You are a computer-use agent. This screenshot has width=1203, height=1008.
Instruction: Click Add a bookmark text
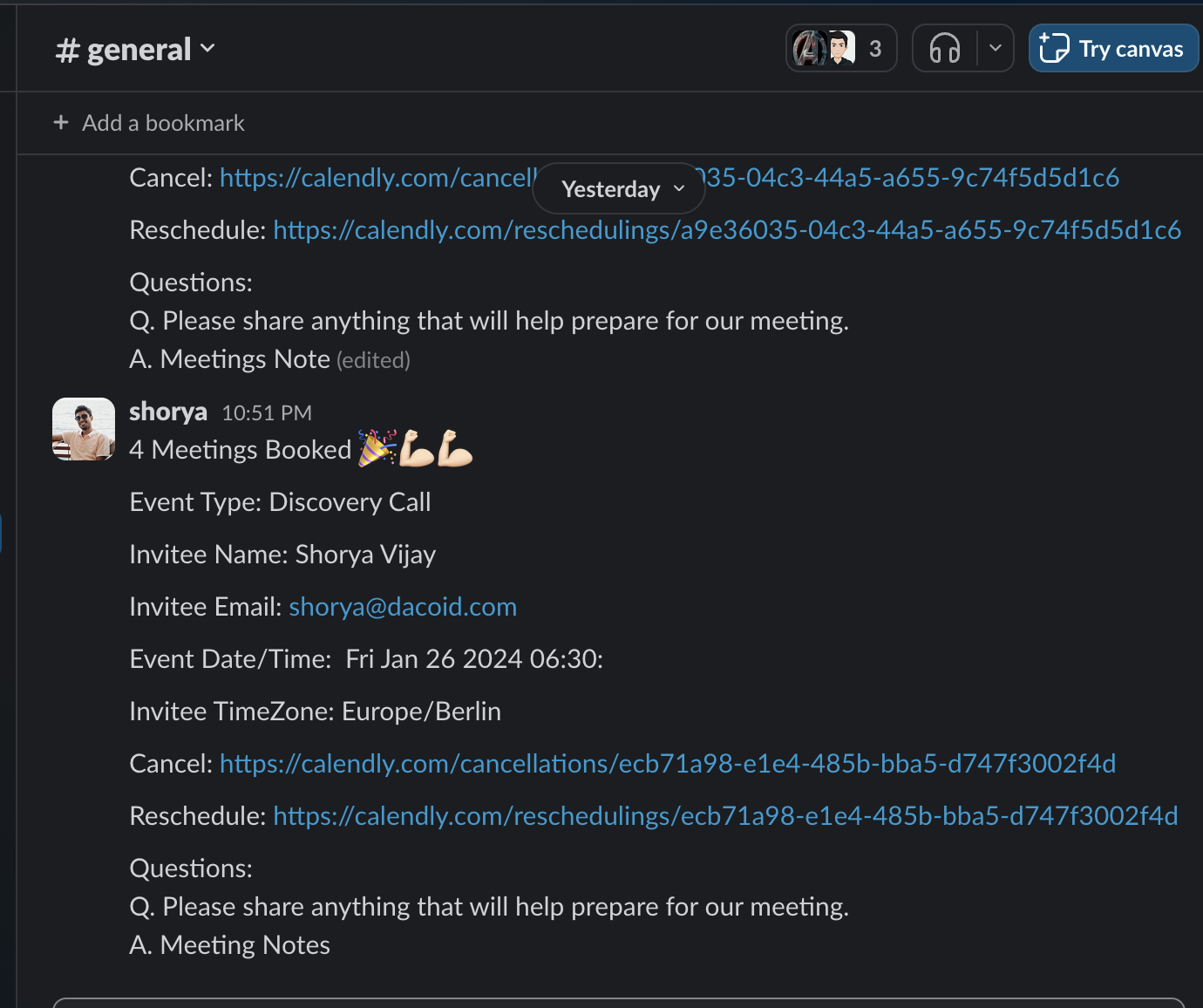pyautogui.click(x=163, y=123)
